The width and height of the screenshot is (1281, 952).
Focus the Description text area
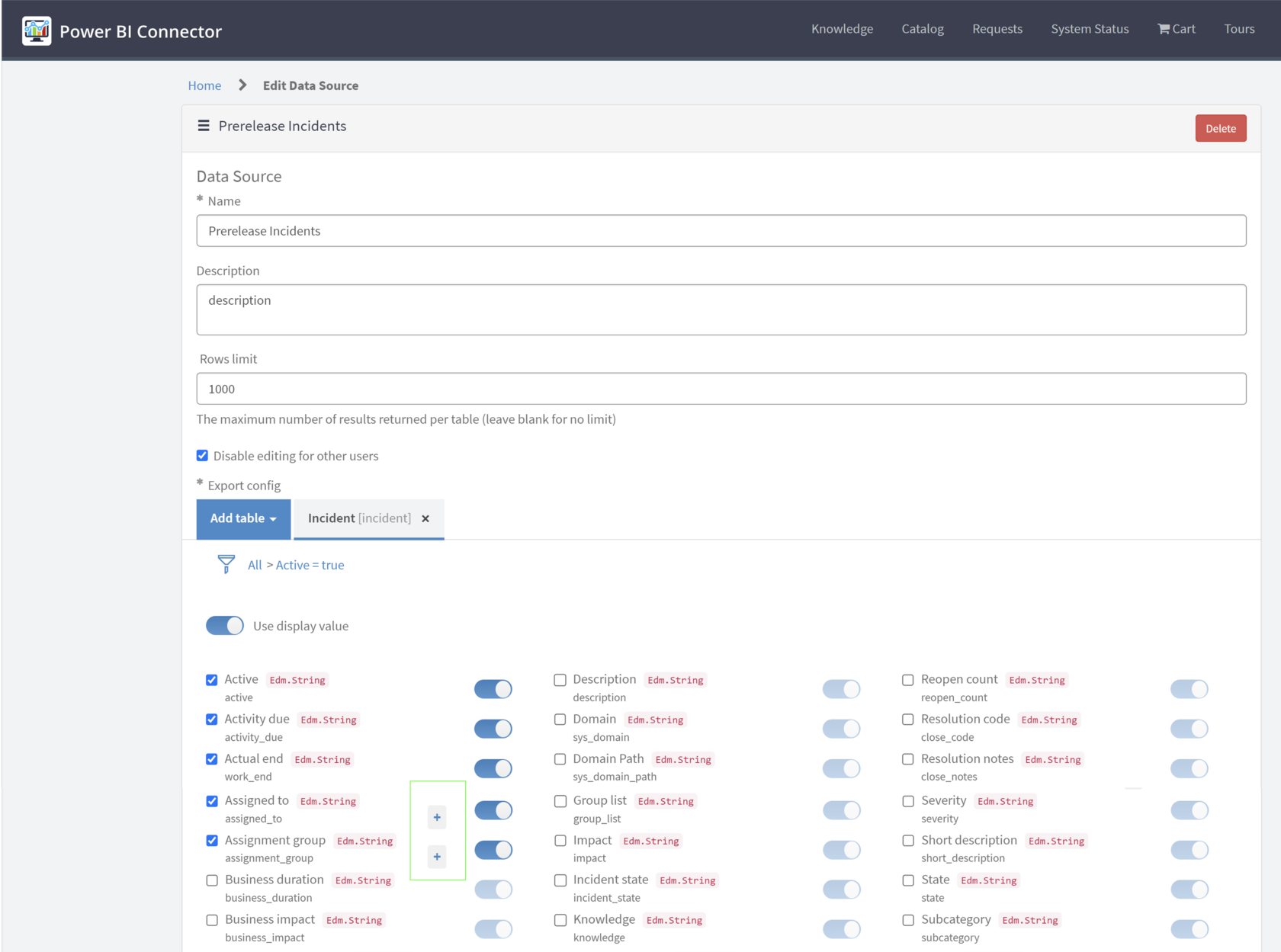(721, 309)
